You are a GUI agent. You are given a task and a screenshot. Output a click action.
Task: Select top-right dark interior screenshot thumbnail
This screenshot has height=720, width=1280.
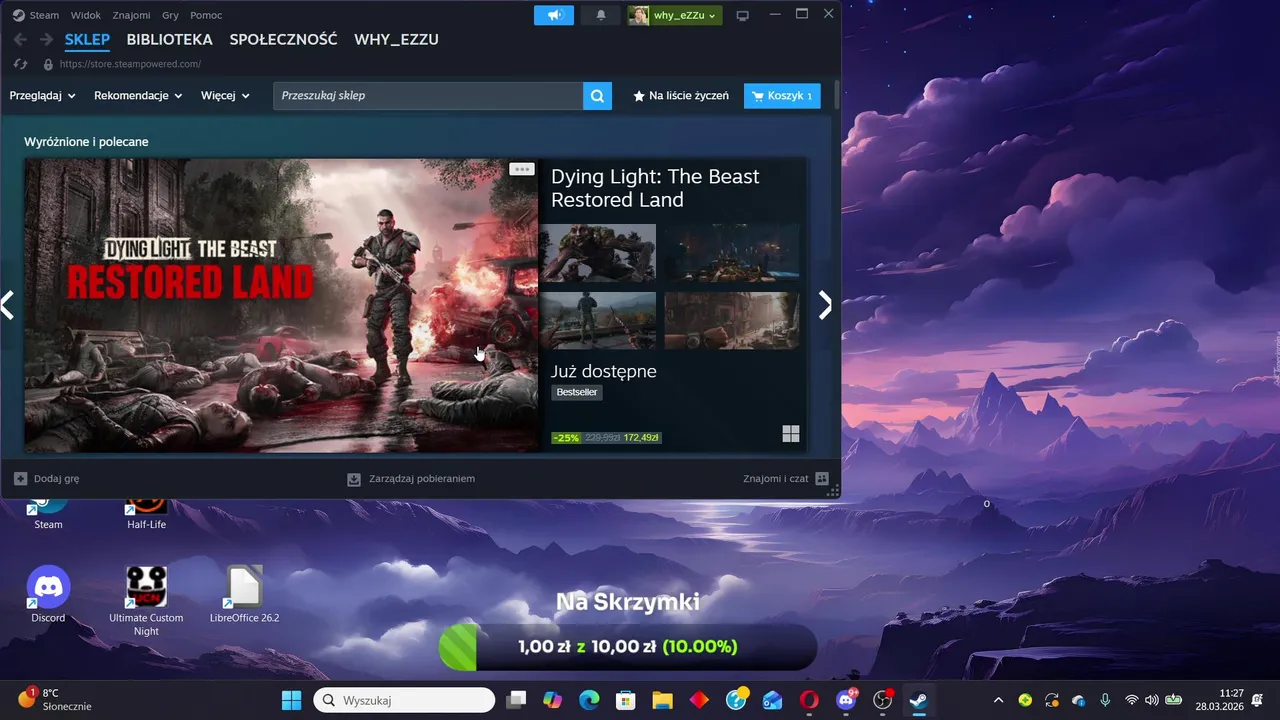click(x=732, y=253)
